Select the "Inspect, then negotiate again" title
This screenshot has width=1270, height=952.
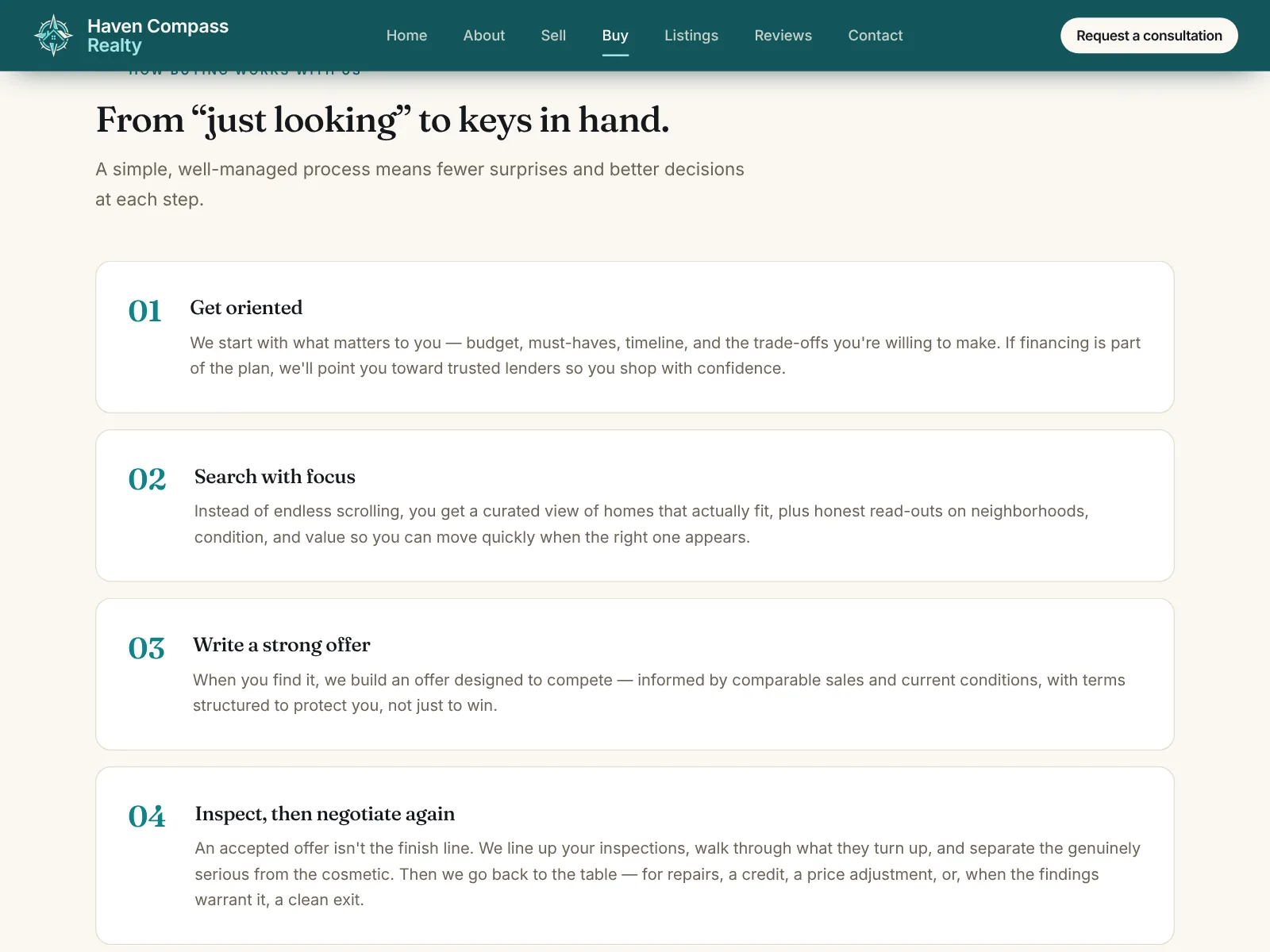tap(325, 814)
